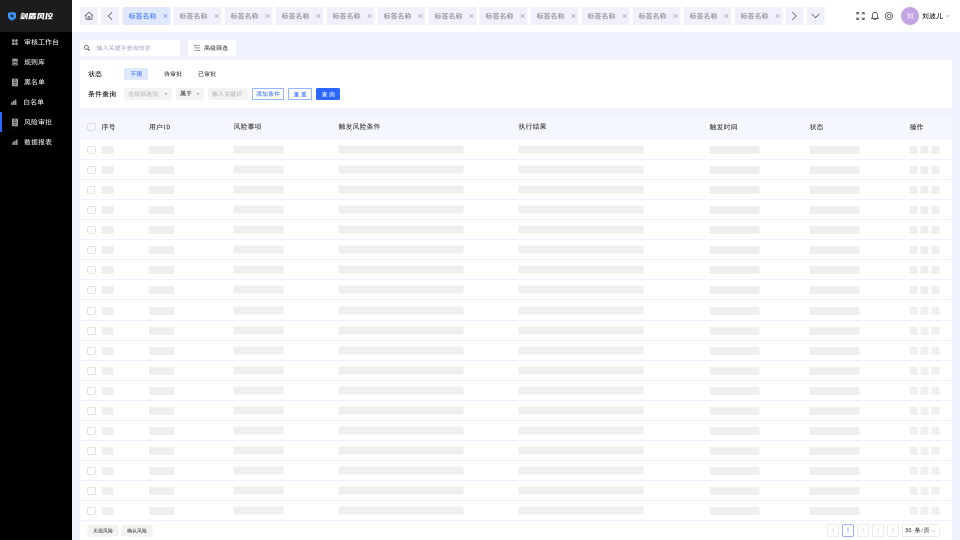Click the 重置 reset button

click(x=300, y=94)
